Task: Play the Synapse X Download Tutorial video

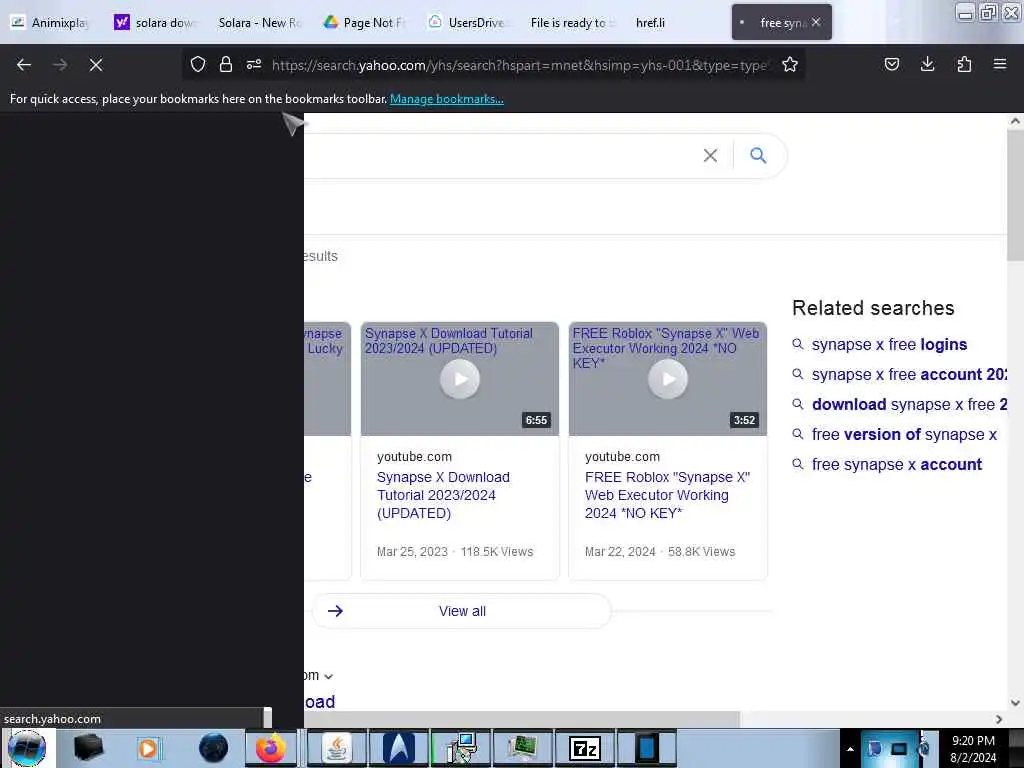Action: (x=460, y=379)
